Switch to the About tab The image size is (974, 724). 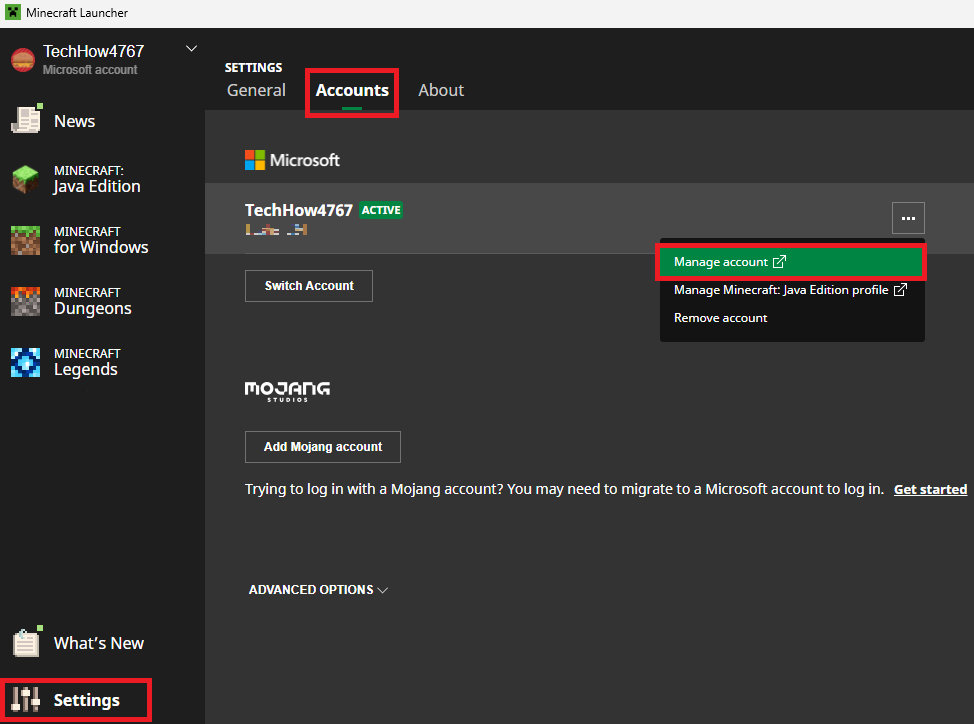[x=441, y=90]
